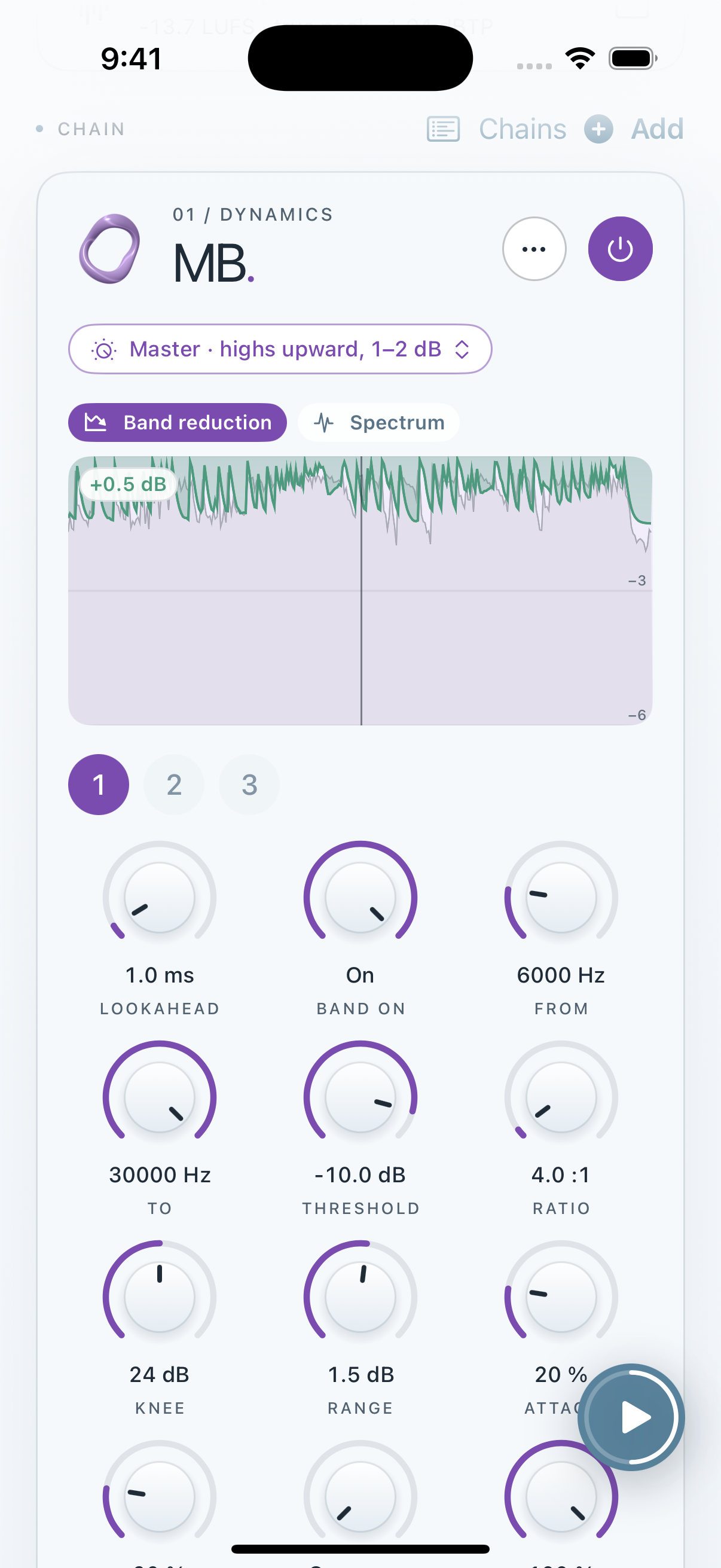Open the three-dot more options menu
Screen dimensions: 721x1568
click(x=534, y=249)
